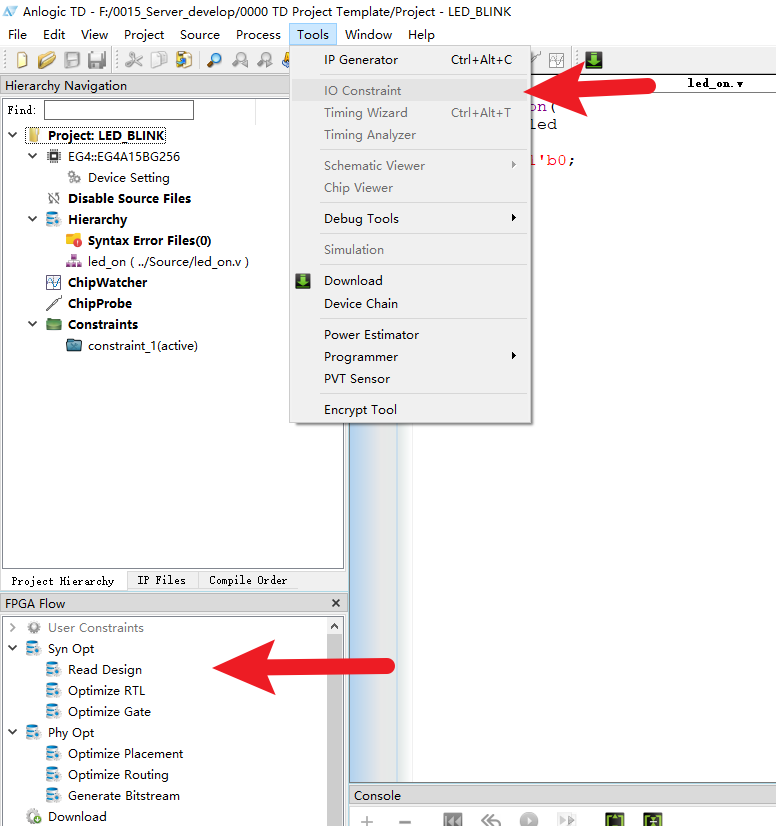
Task: Open the Help menu
Action: pos(421,35)
